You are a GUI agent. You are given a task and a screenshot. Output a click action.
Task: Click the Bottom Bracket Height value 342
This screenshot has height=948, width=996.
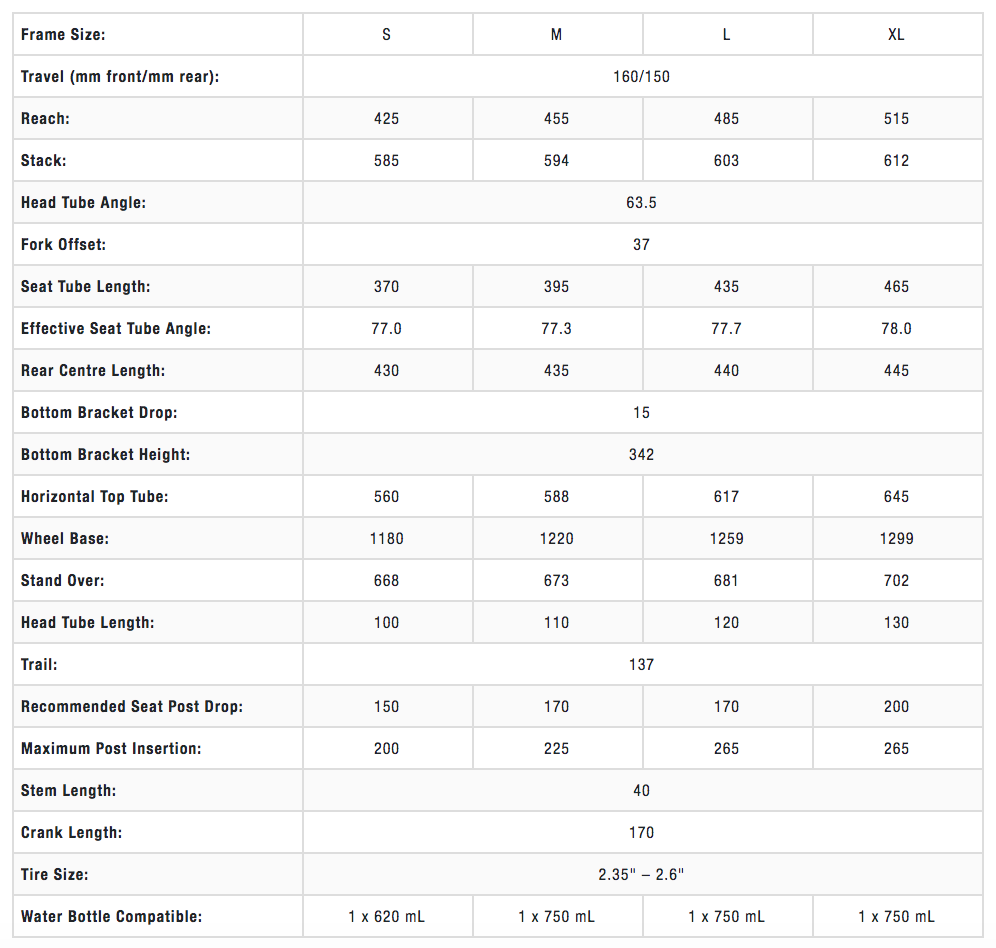pos(641,455)
